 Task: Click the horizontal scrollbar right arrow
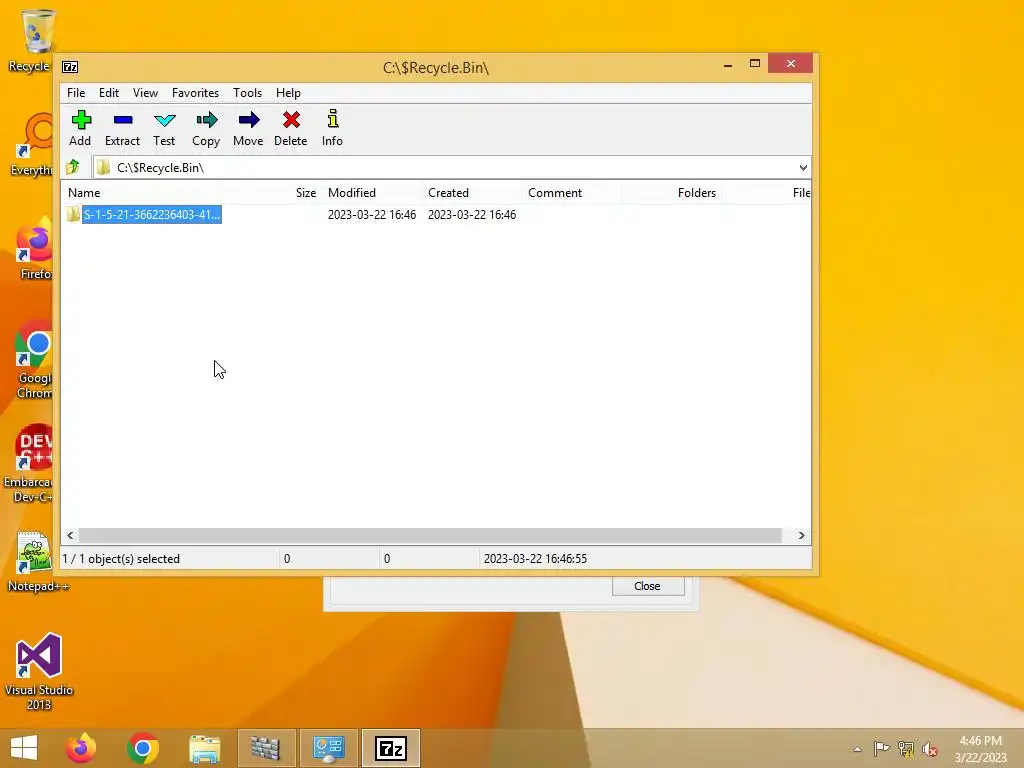tap(801, 536)
